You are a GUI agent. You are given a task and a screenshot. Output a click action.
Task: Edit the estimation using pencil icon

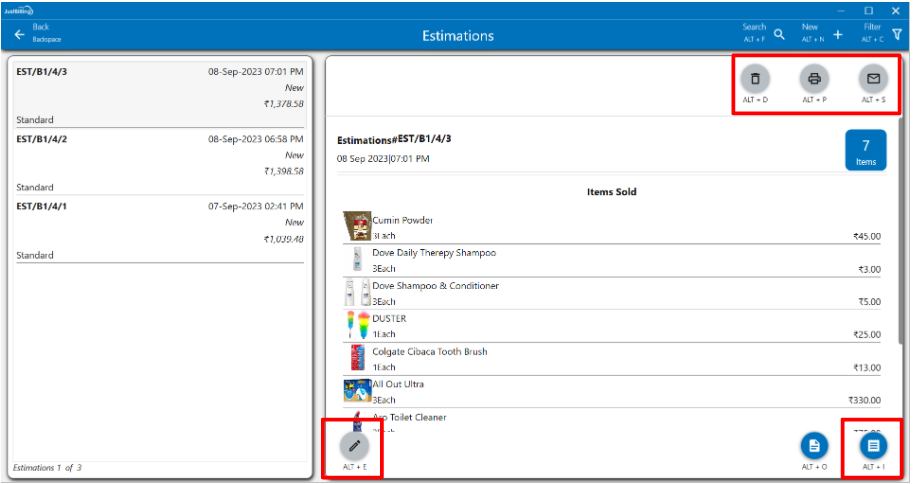(354, 445)
